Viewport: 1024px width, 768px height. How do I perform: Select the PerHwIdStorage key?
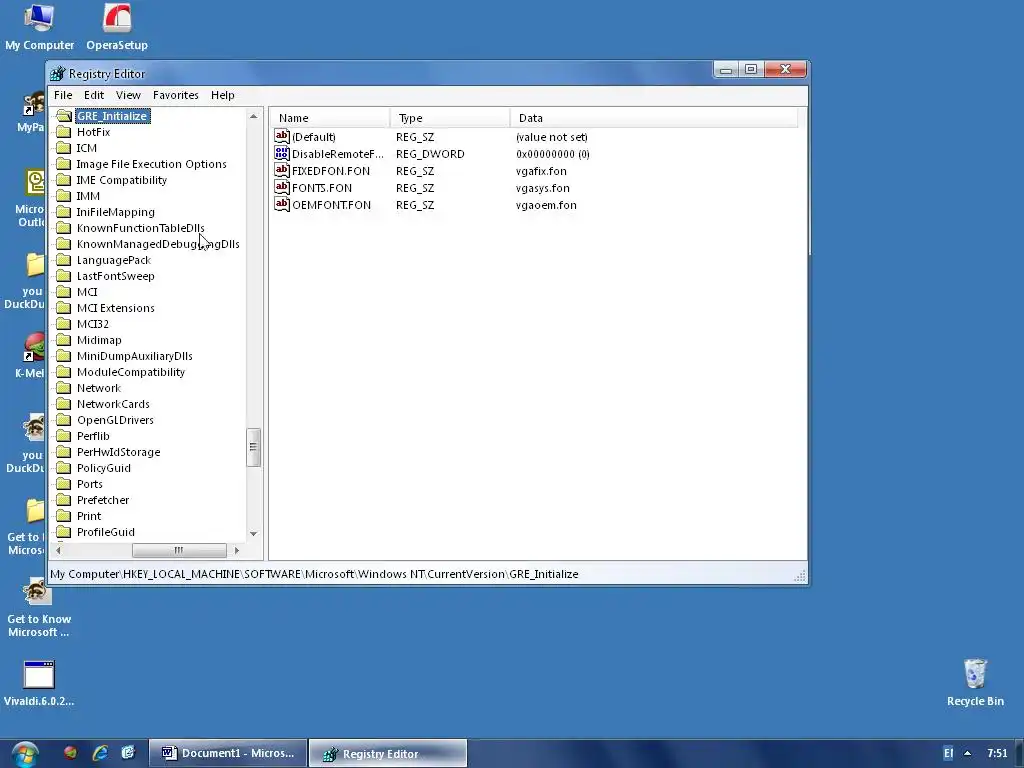click(118, 452)
